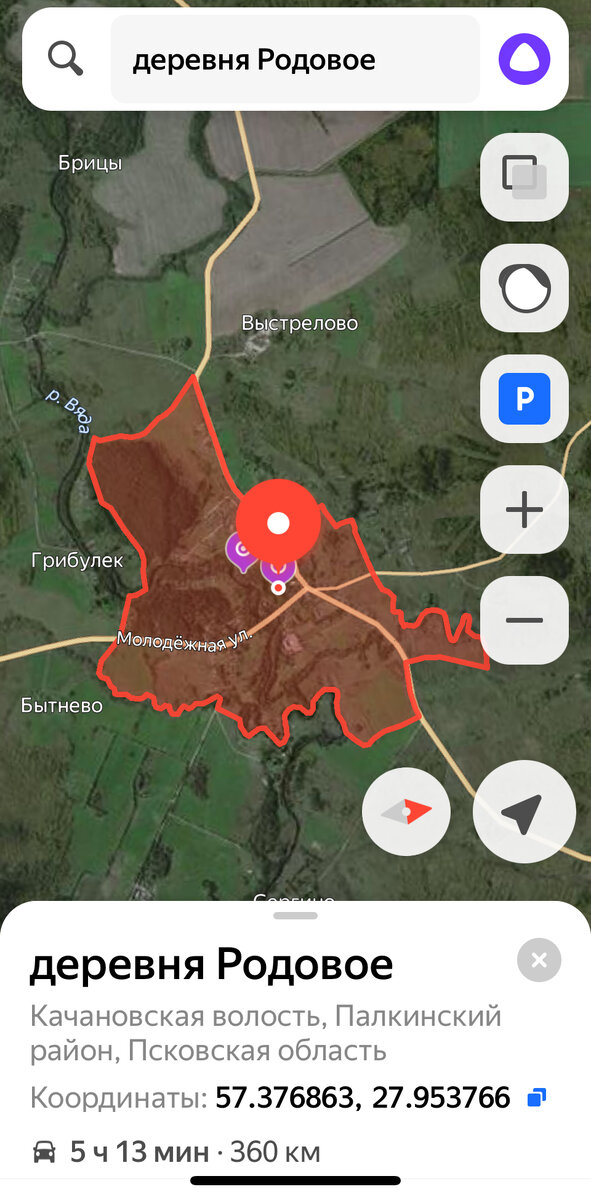The width and height of the screenshot is (591, 1200).
Task: Close the Родовое place card
Action: pos(539,961)
